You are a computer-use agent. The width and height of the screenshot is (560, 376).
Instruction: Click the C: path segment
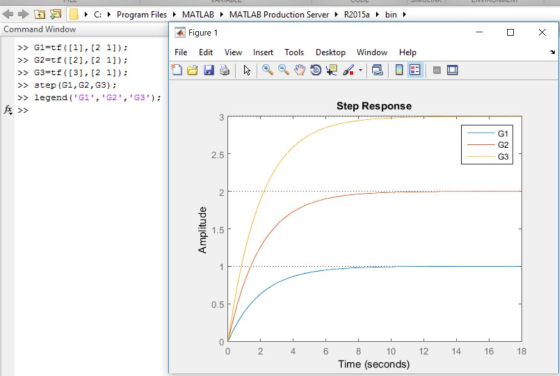click(98, 15)
